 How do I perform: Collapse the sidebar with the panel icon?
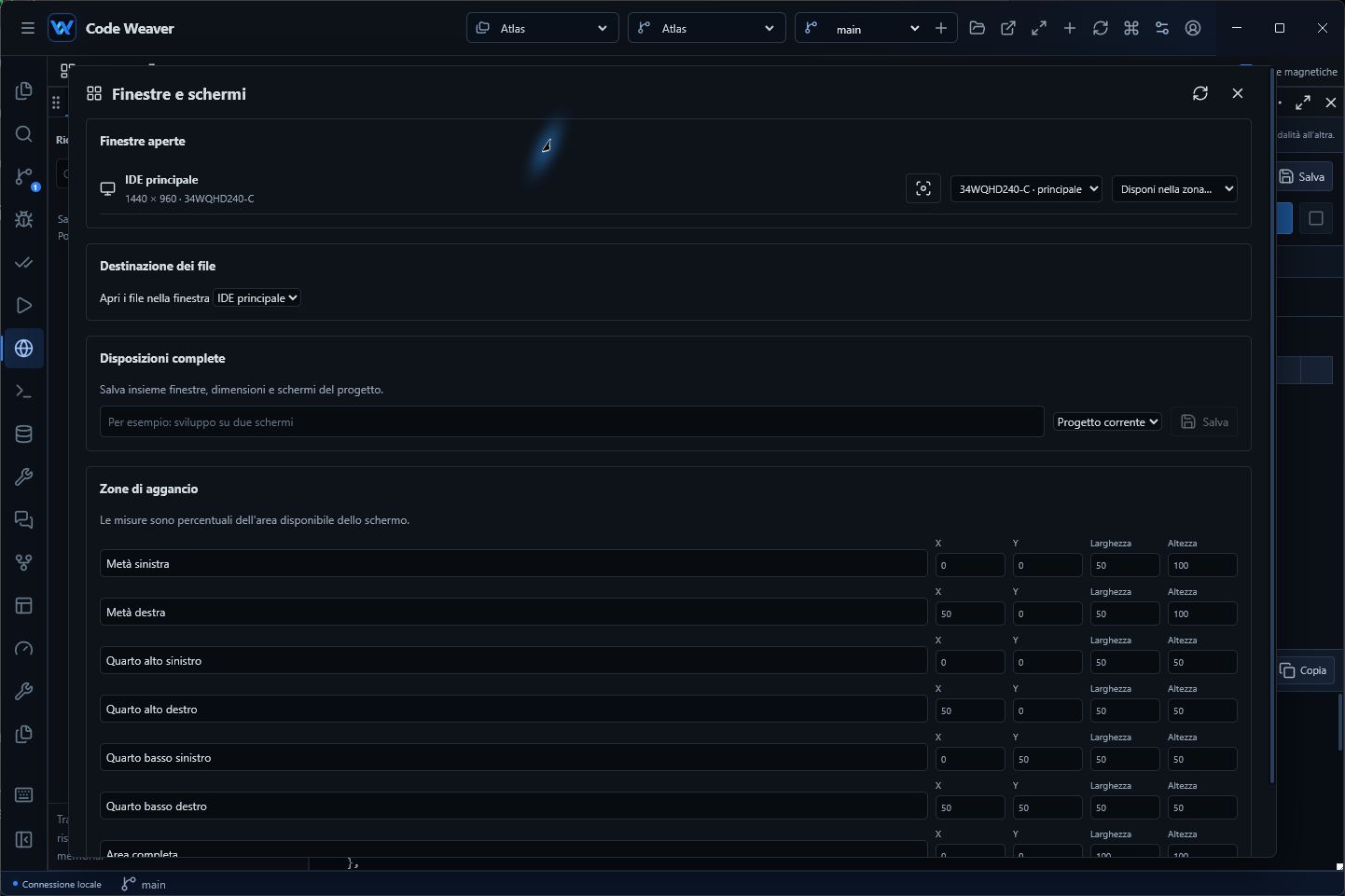pyautogui.click(x=24, y=840)
